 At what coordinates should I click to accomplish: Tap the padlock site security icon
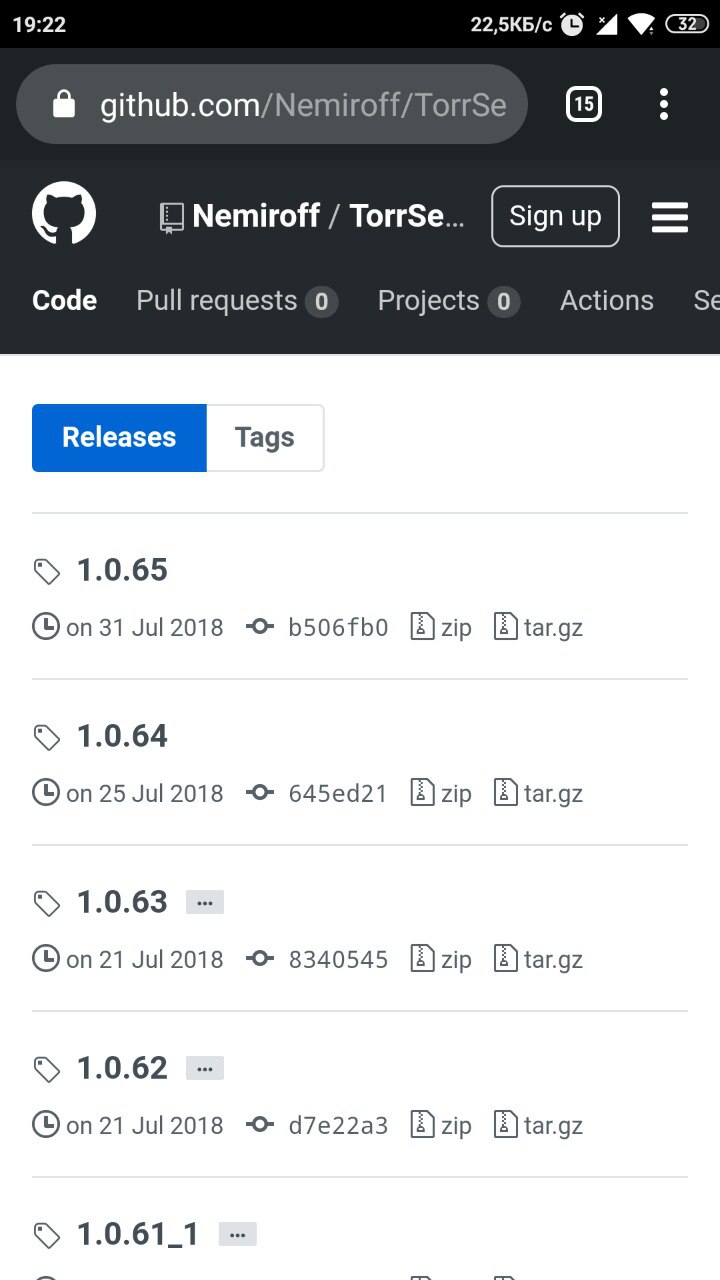(x=64, y=104)
